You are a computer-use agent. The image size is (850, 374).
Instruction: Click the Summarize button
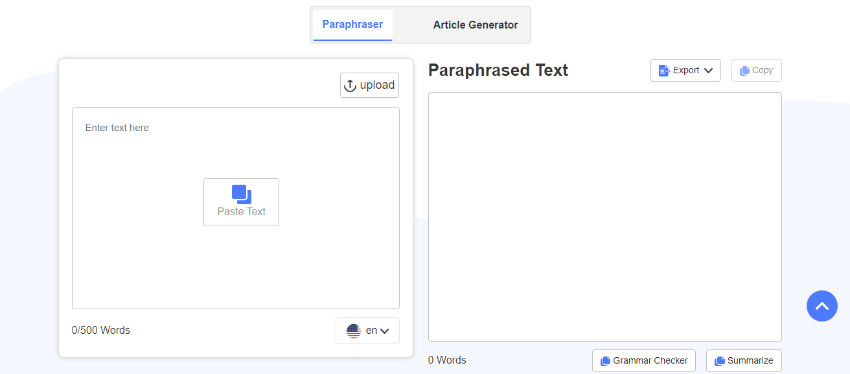pyautogui.click(x=744, y=360)
